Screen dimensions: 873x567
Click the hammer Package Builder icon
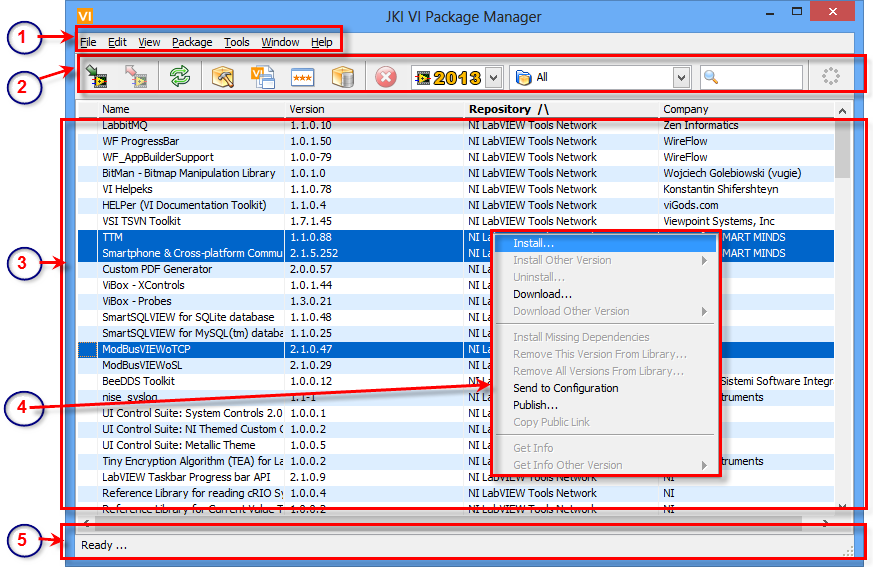pyautogui.click(x=223, y=77)
